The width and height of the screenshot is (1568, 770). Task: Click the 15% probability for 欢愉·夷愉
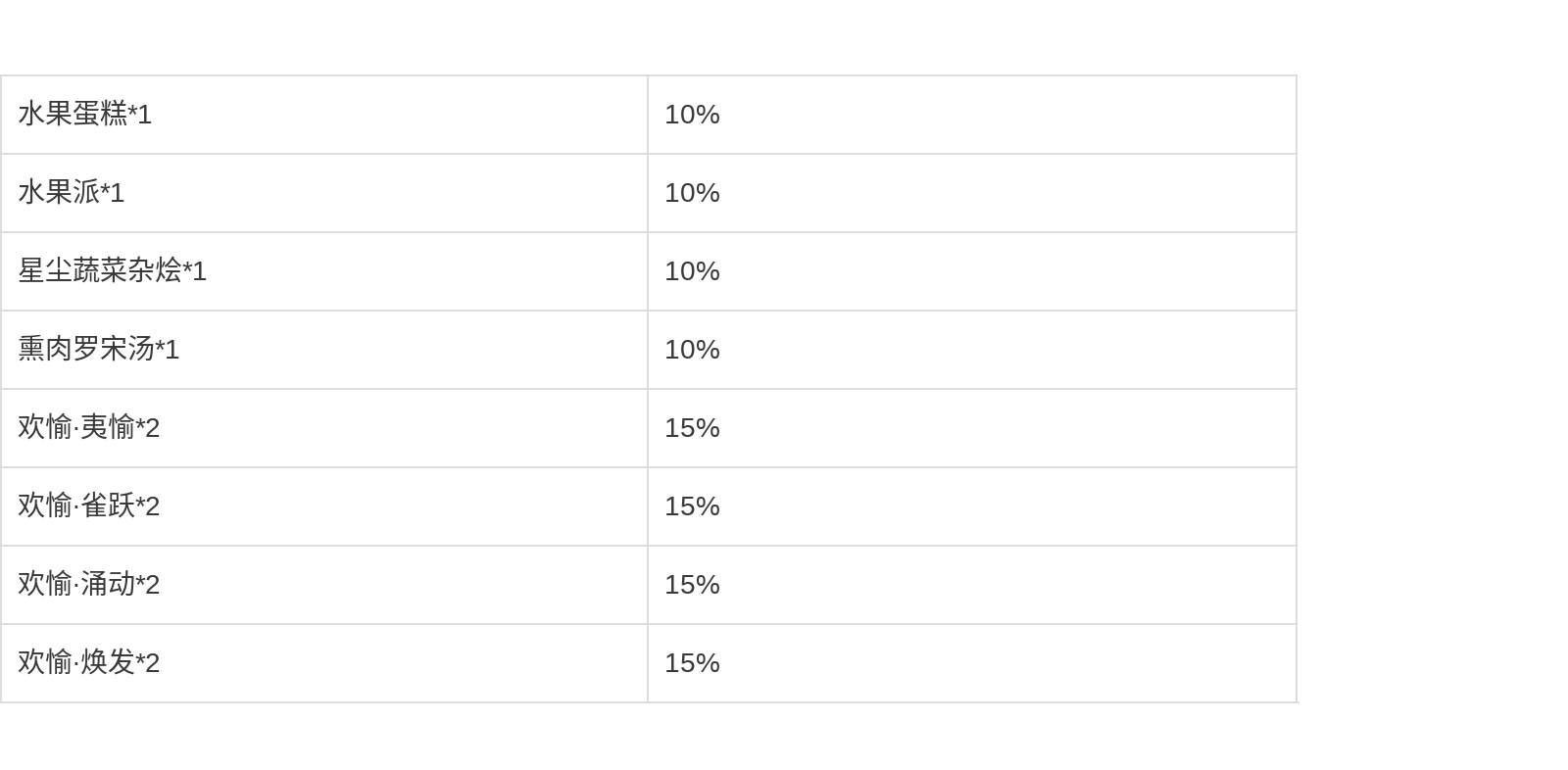(x=693, y=428)
